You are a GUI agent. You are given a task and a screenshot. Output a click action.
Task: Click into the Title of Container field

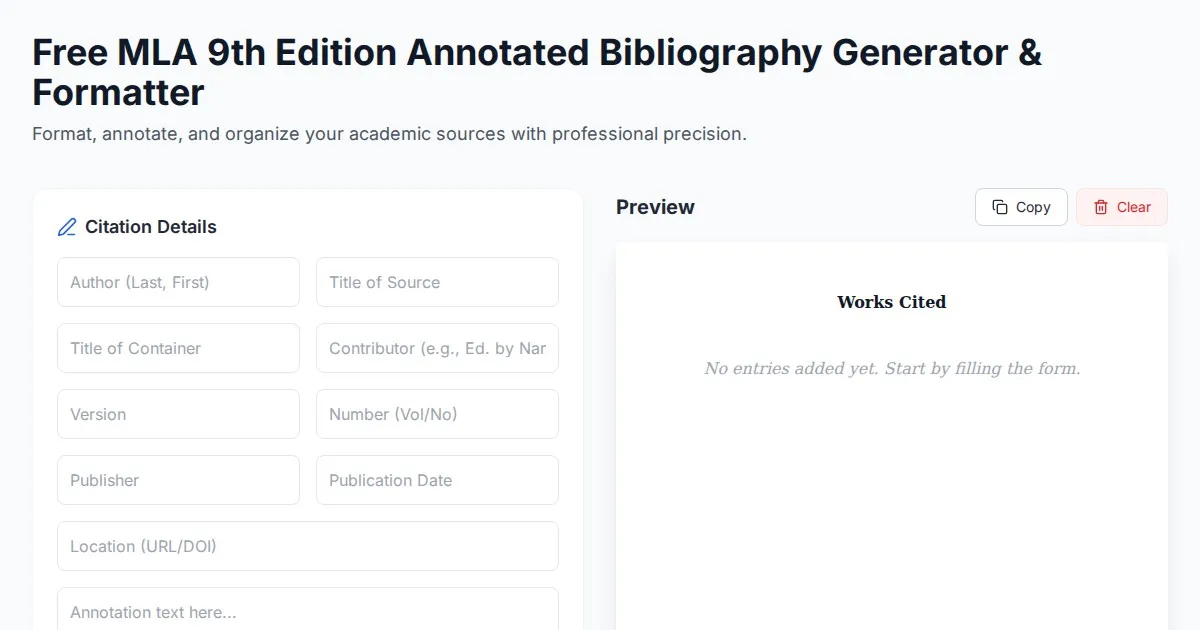point(178,348)
